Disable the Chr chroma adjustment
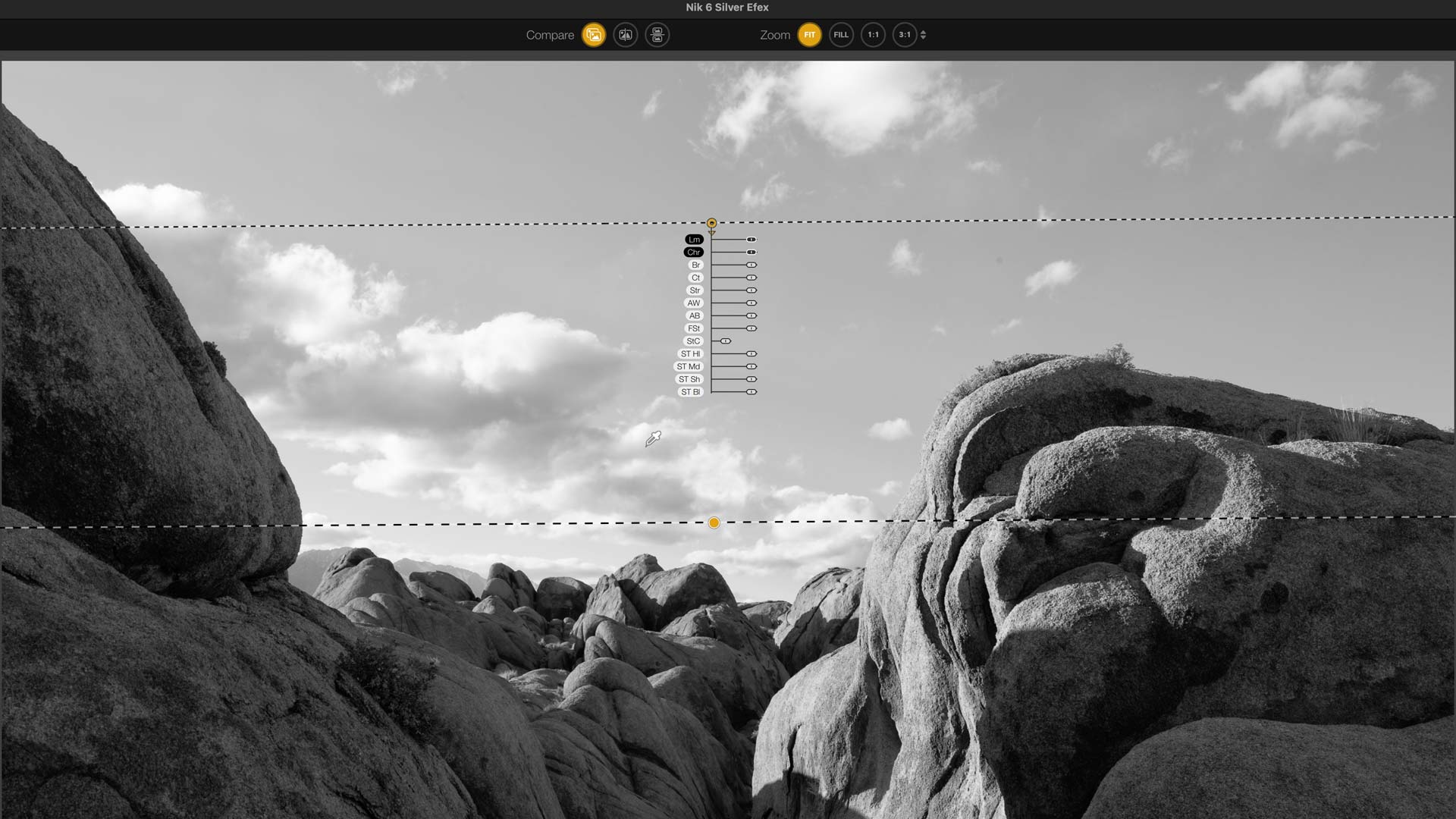This screenshot has width=1456, height=819. pyautogui.click(x=692, y=252)
